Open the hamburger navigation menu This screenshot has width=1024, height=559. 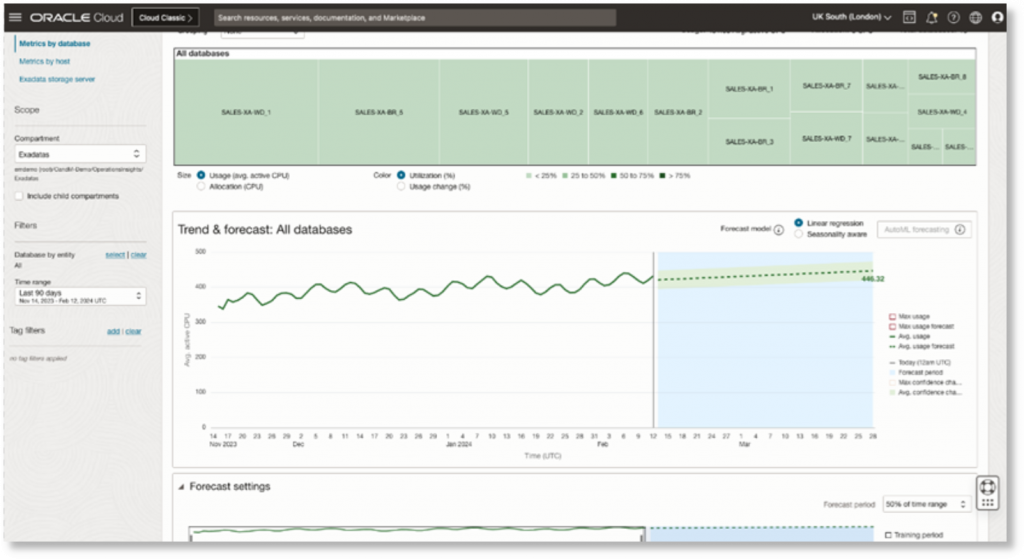[x=15, y=17]
